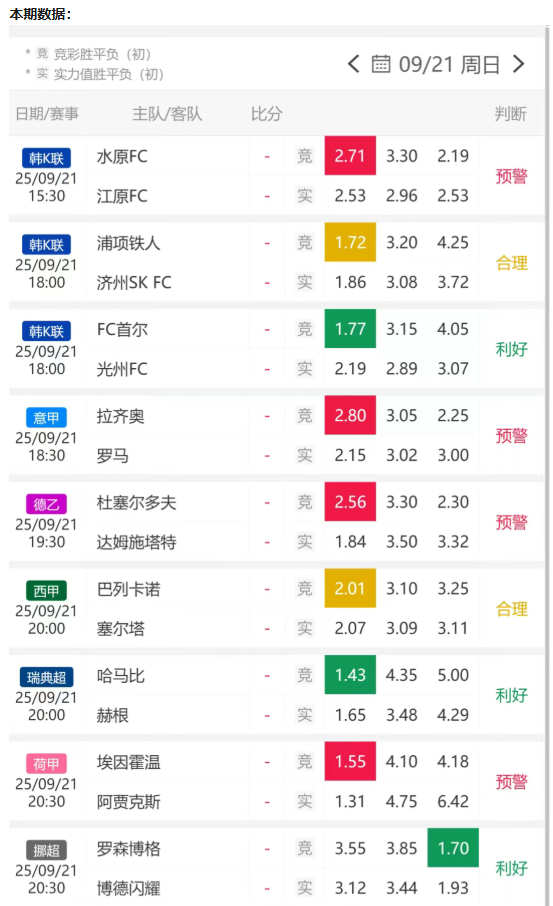Click the 瑞典超 league badge
This screenshot has width=553, height=906.
[x=46, y=677]
